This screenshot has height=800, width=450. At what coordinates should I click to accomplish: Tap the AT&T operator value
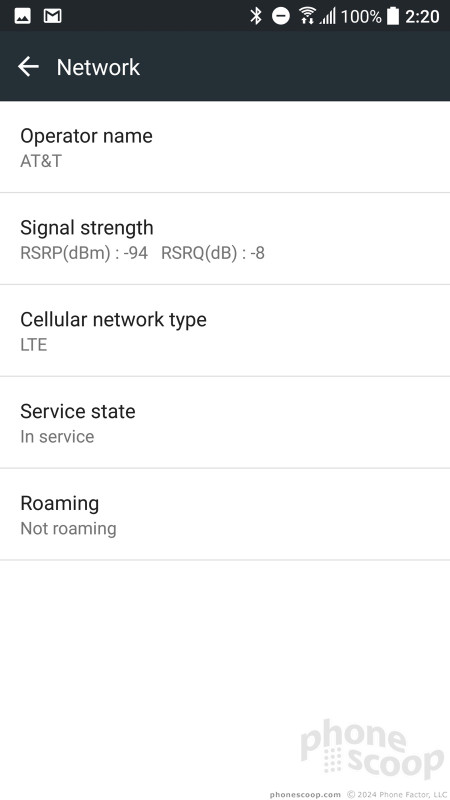tap(41, 161)
